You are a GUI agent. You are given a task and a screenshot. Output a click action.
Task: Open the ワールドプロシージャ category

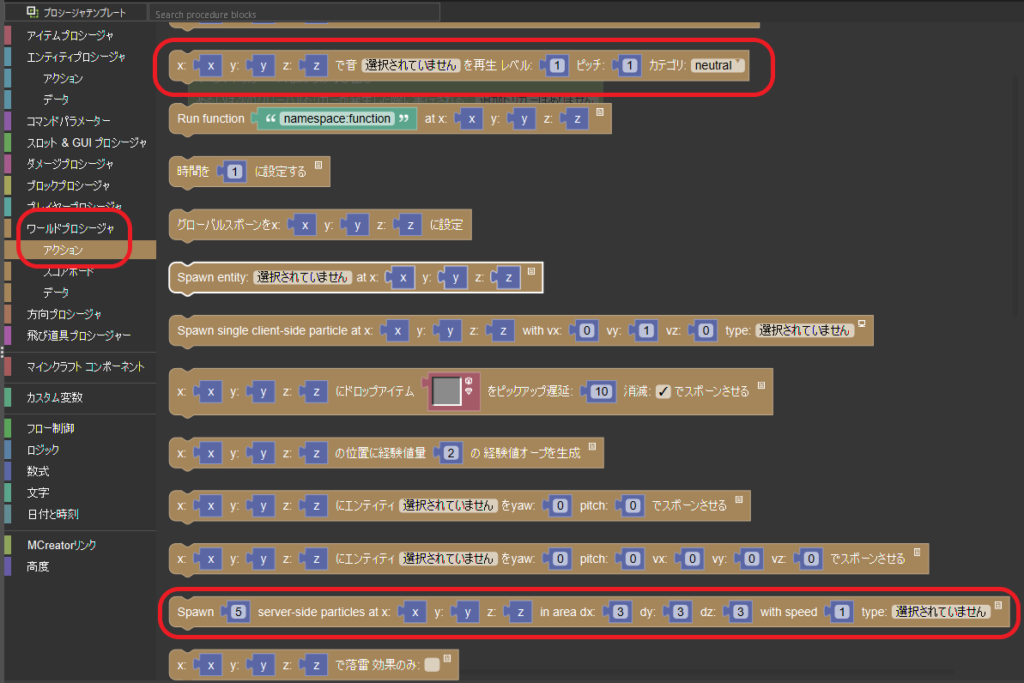tap(70, 229)
